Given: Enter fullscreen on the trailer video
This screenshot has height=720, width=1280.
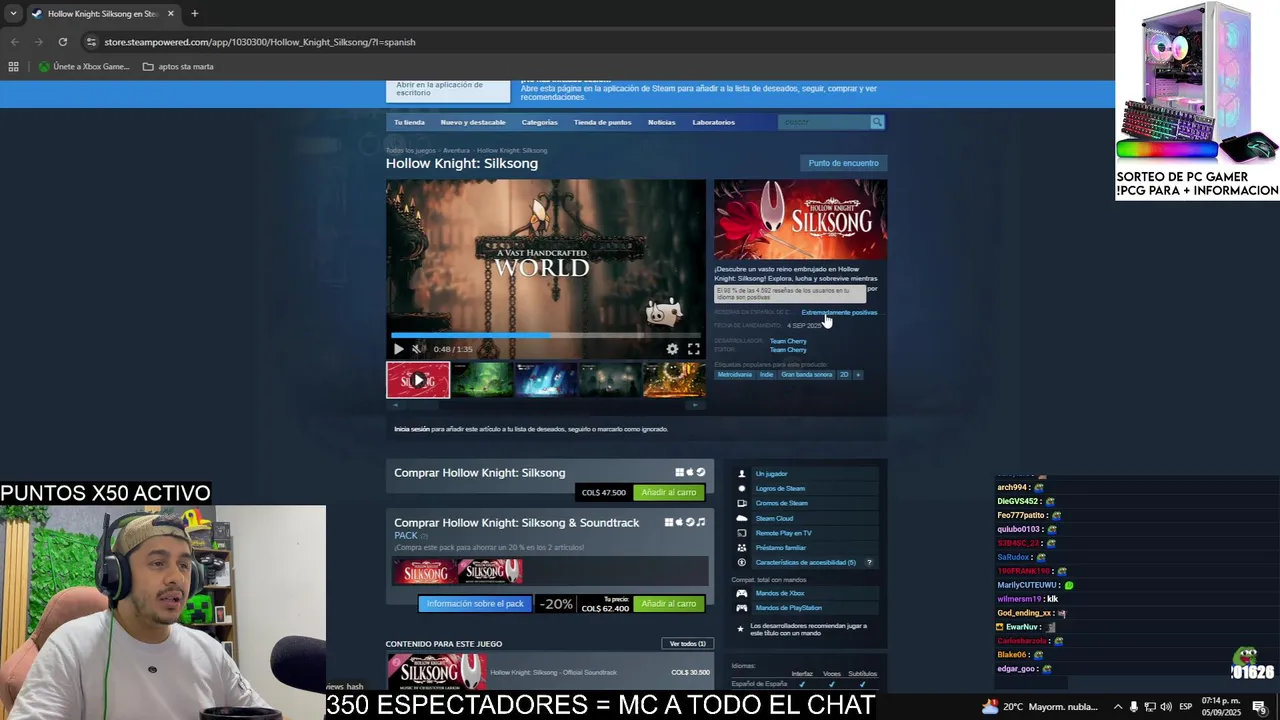Looking at the screenshot, I should (693, 349).
